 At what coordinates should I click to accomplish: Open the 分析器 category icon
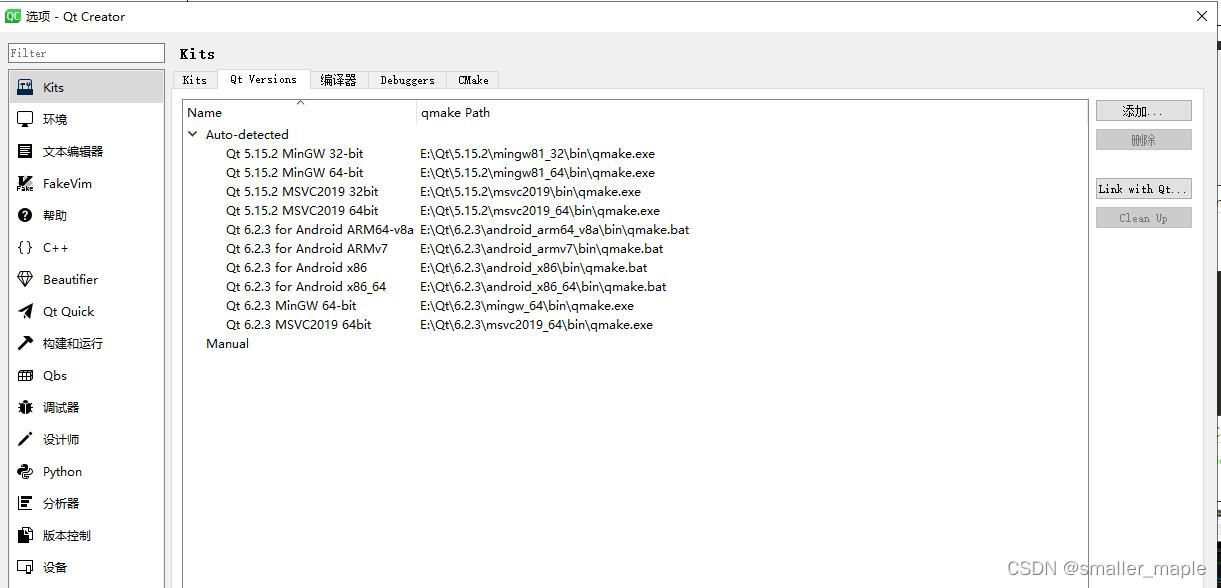(x=25, y=503)
